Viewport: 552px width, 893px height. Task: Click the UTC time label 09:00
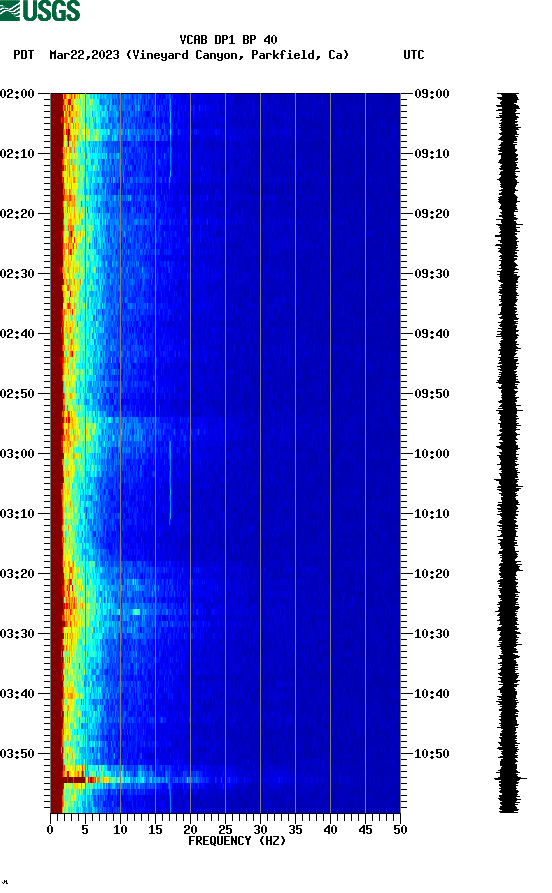tap(432, 93)
